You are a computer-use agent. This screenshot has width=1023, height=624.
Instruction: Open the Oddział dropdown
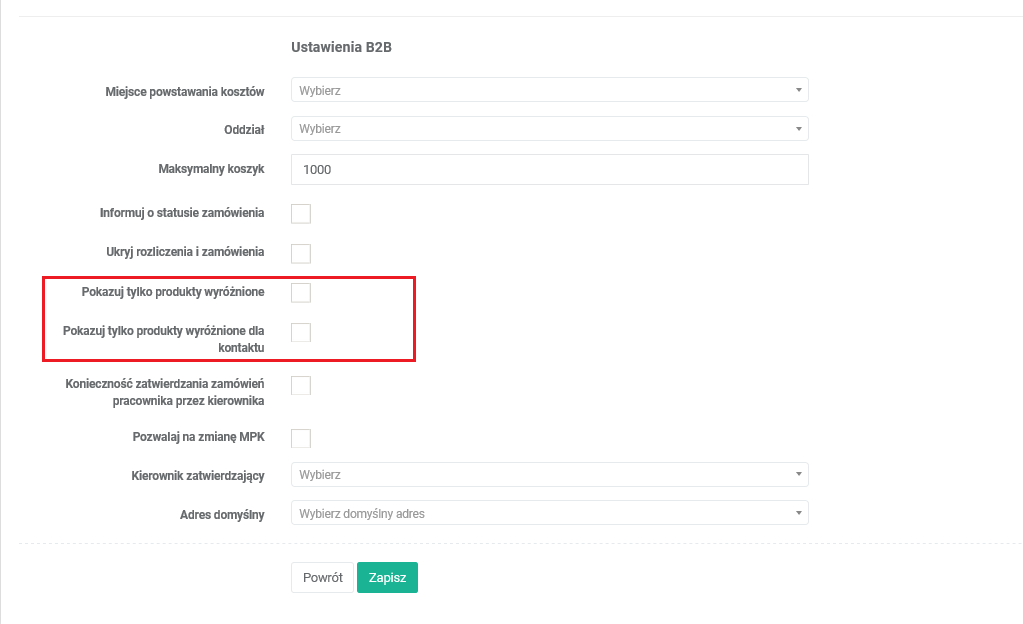548,129
